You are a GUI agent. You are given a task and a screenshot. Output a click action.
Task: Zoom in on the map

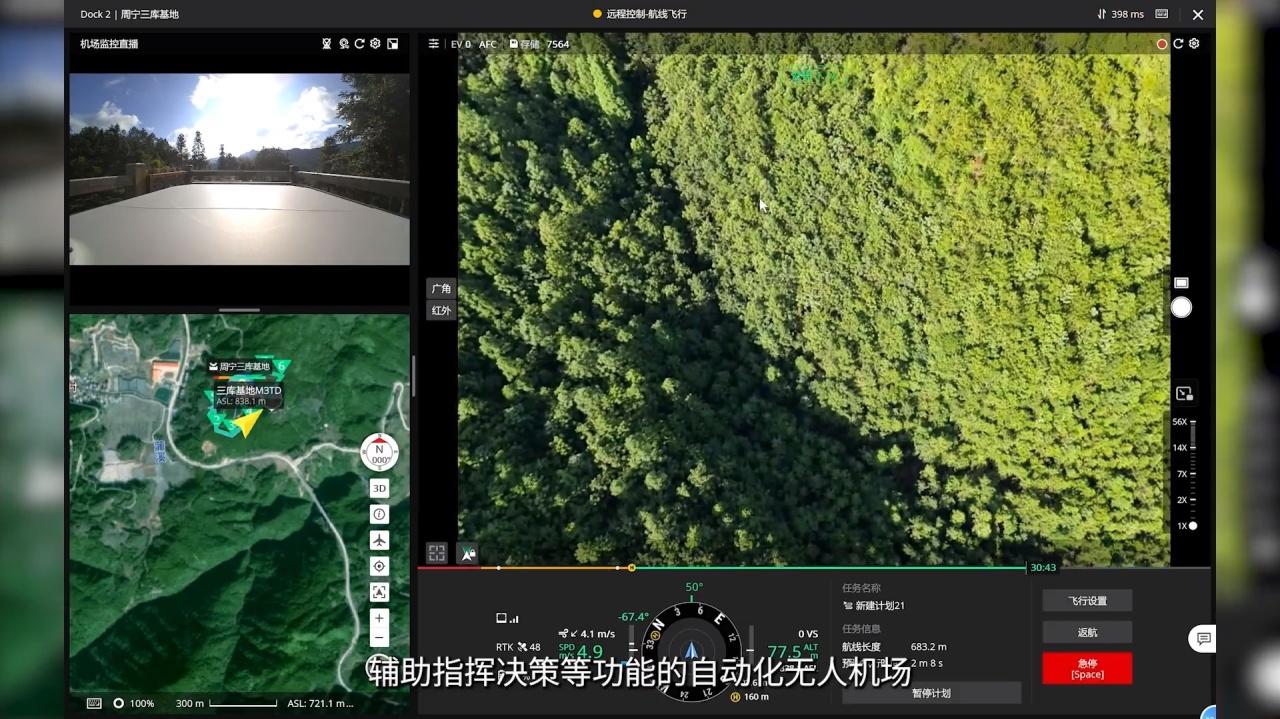pyautogui.click(x=379, y=619)
